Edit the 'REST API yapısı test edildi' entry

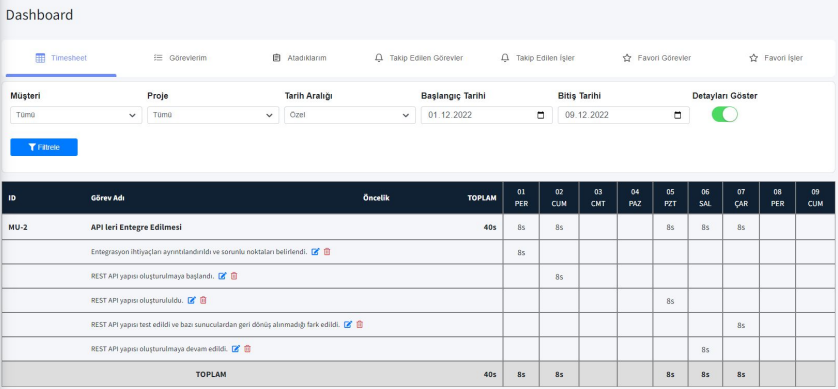348,324
